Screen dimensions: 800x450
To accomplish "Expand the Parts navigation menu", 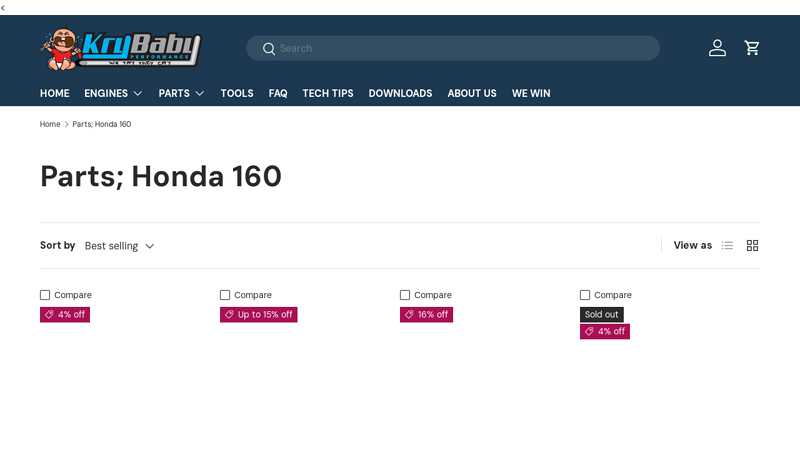I will (181, 93).
